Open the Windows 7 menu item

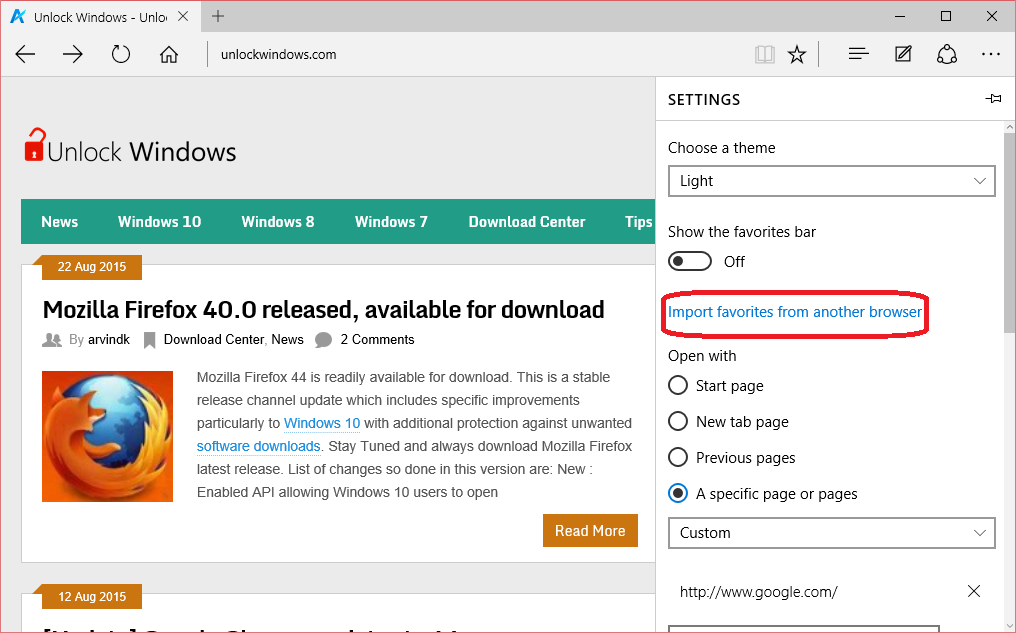[x=391, y=222]
